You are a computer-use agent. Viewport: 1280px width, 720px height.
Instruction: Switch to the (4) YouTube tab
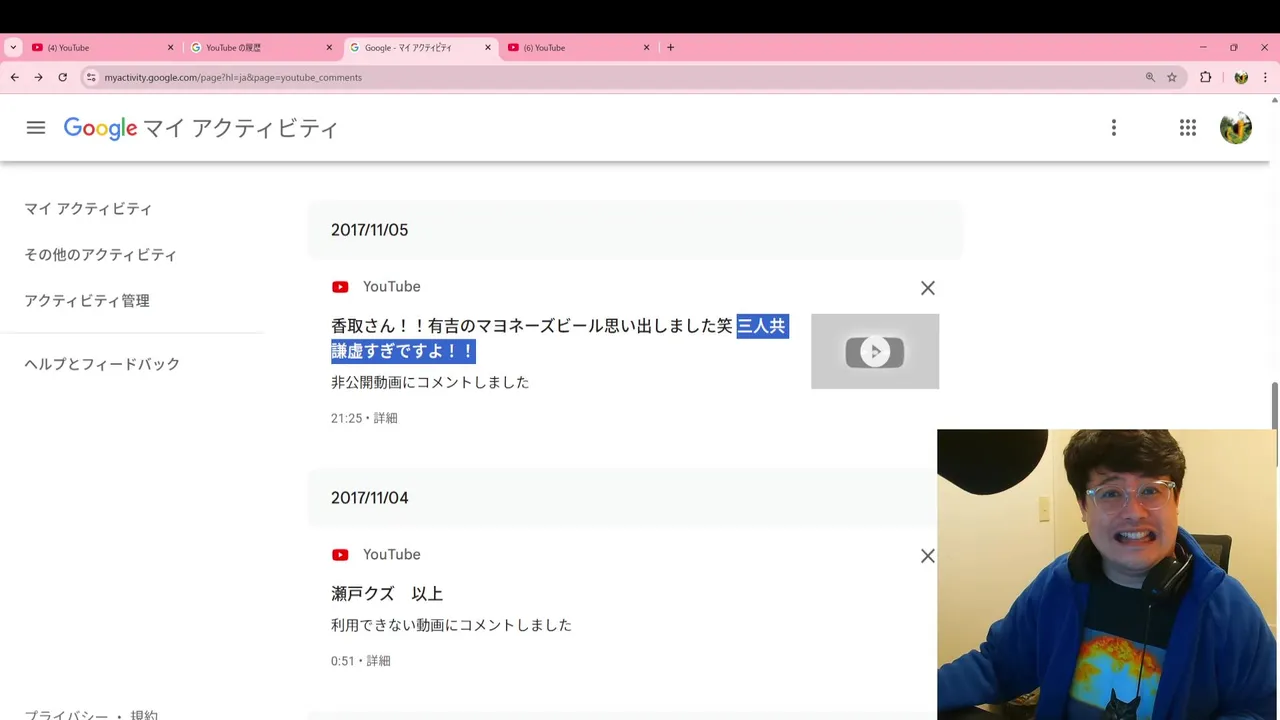click(100, 47)
